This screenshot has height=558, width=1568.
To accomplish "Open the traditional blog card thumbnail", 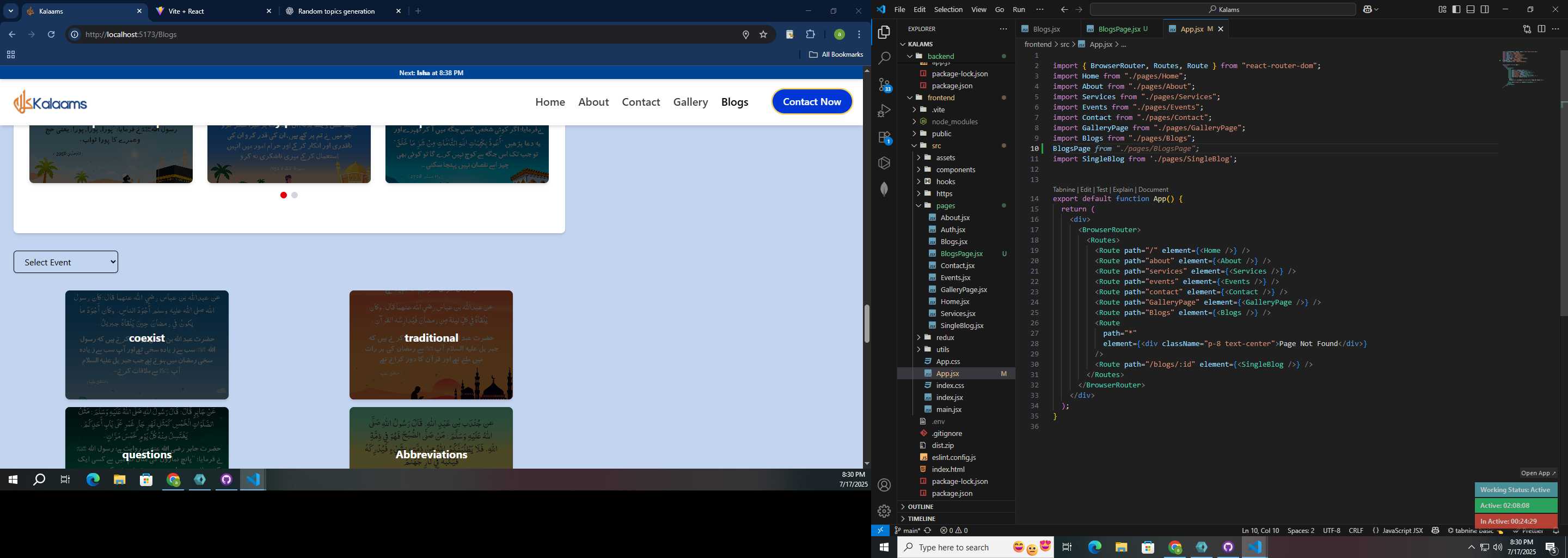I will point(431,345).
